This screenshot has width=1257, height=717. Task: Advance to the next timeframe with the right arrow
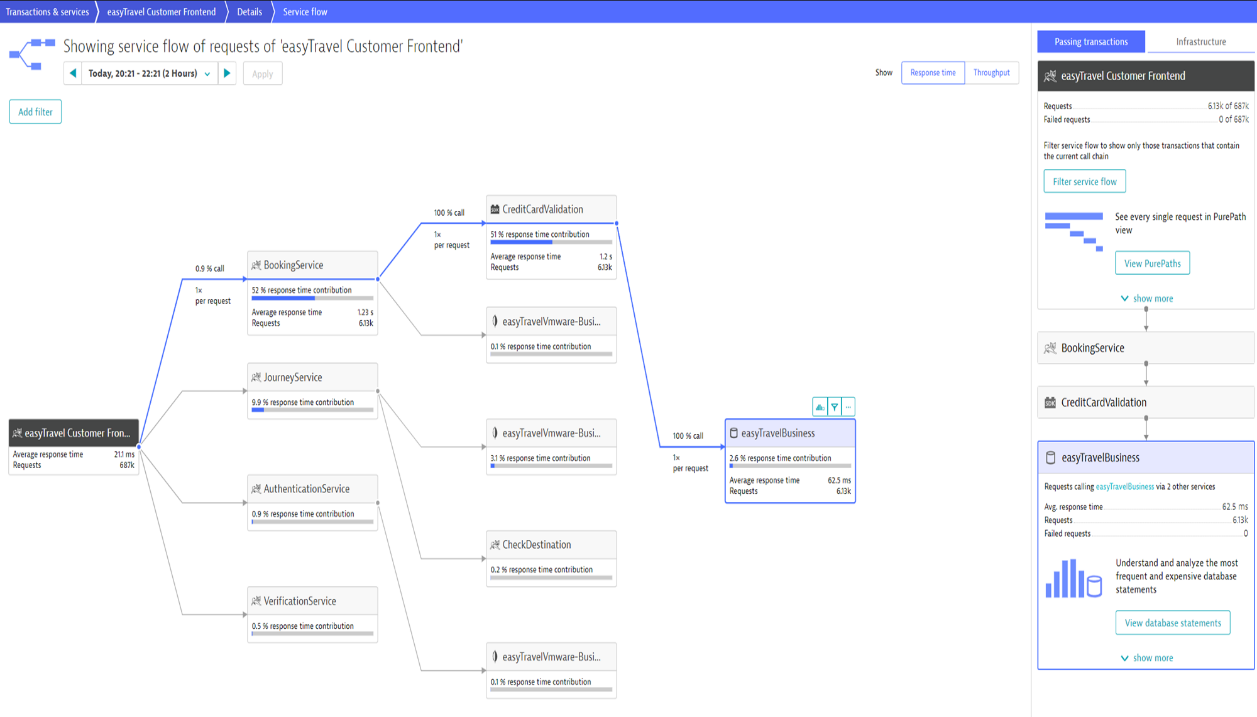tap(227, 73)
